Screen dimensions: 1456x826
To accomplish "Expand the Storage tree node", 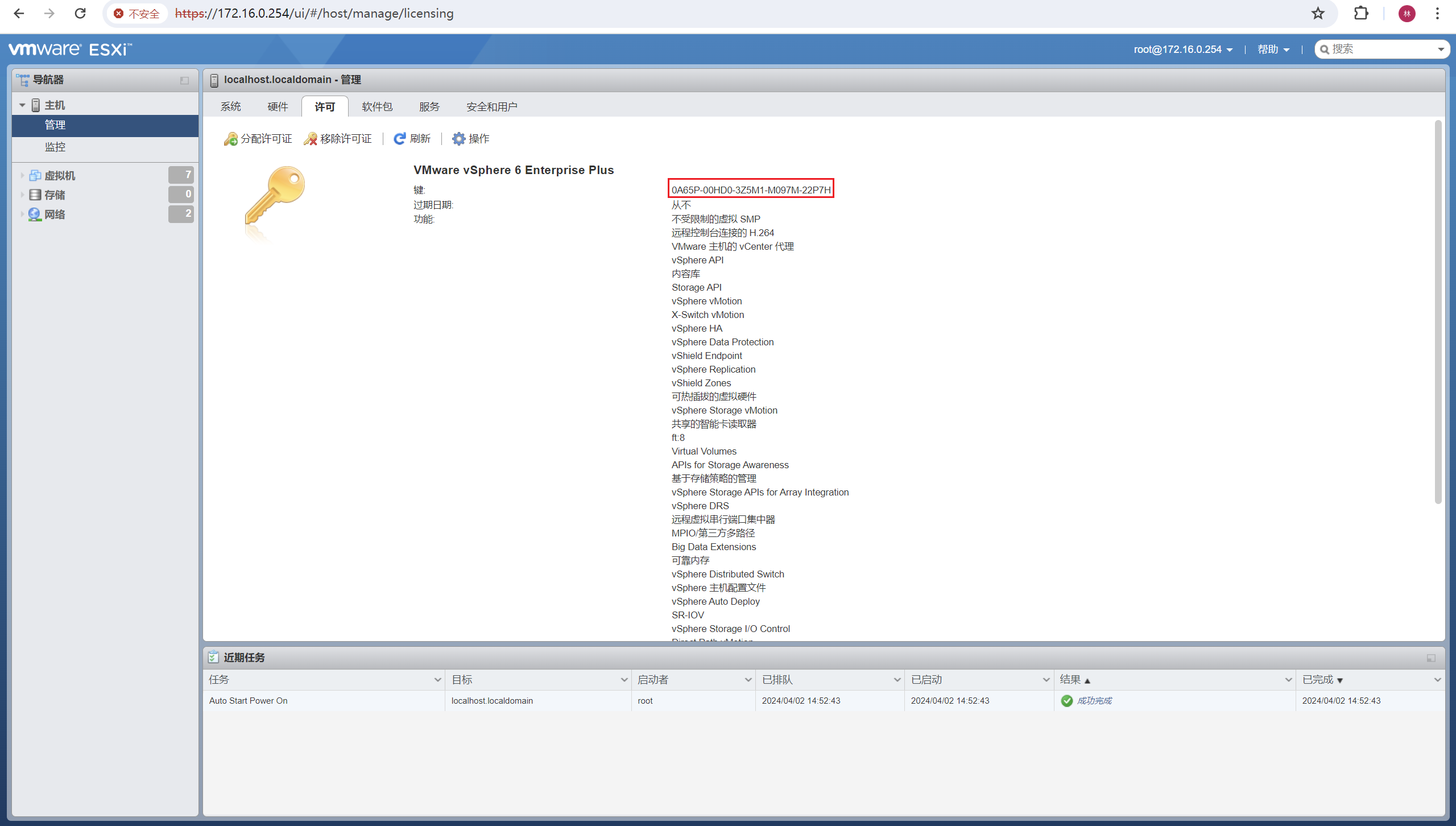I will pos(22,195).
